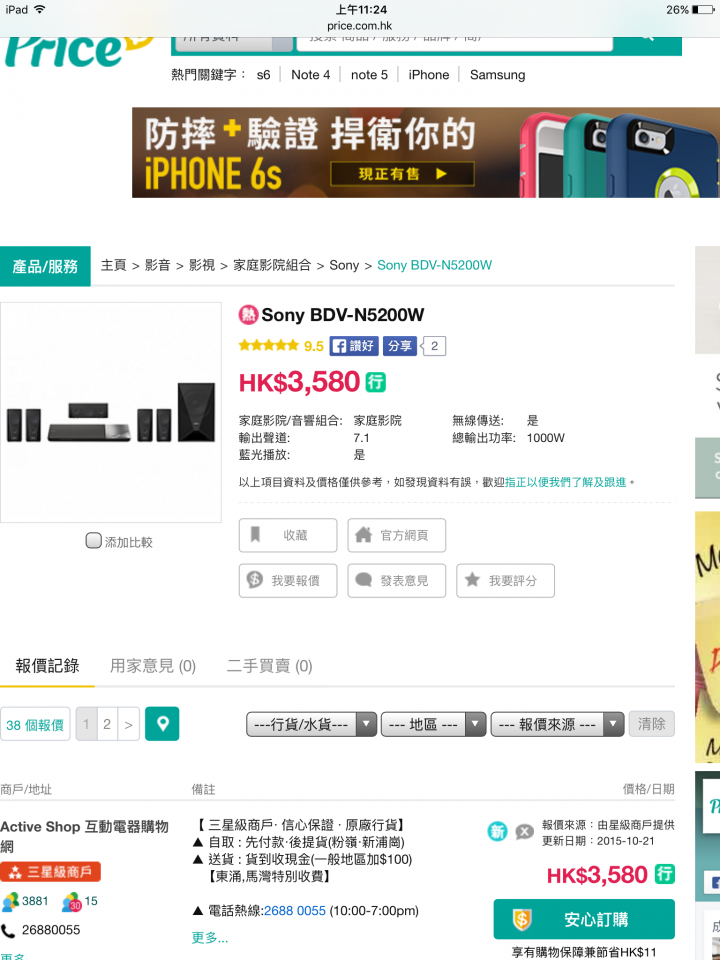Click 家庭影院組合 in breadcrumb
The width and height of the screenshot is (720, 960).
click(272, 265)
